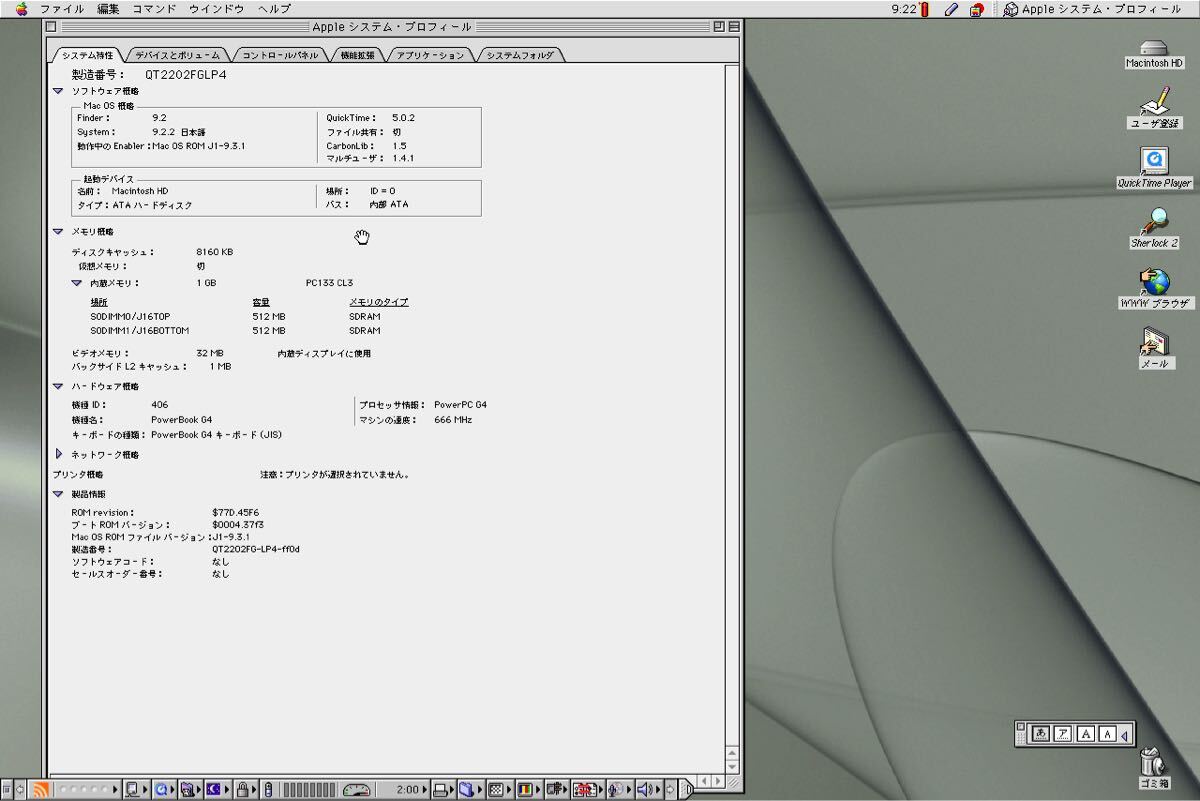The width and height of the screenshot is (1200, 801).
Task: Switch to the アプリケーション tab
Action: coord(430,55)
